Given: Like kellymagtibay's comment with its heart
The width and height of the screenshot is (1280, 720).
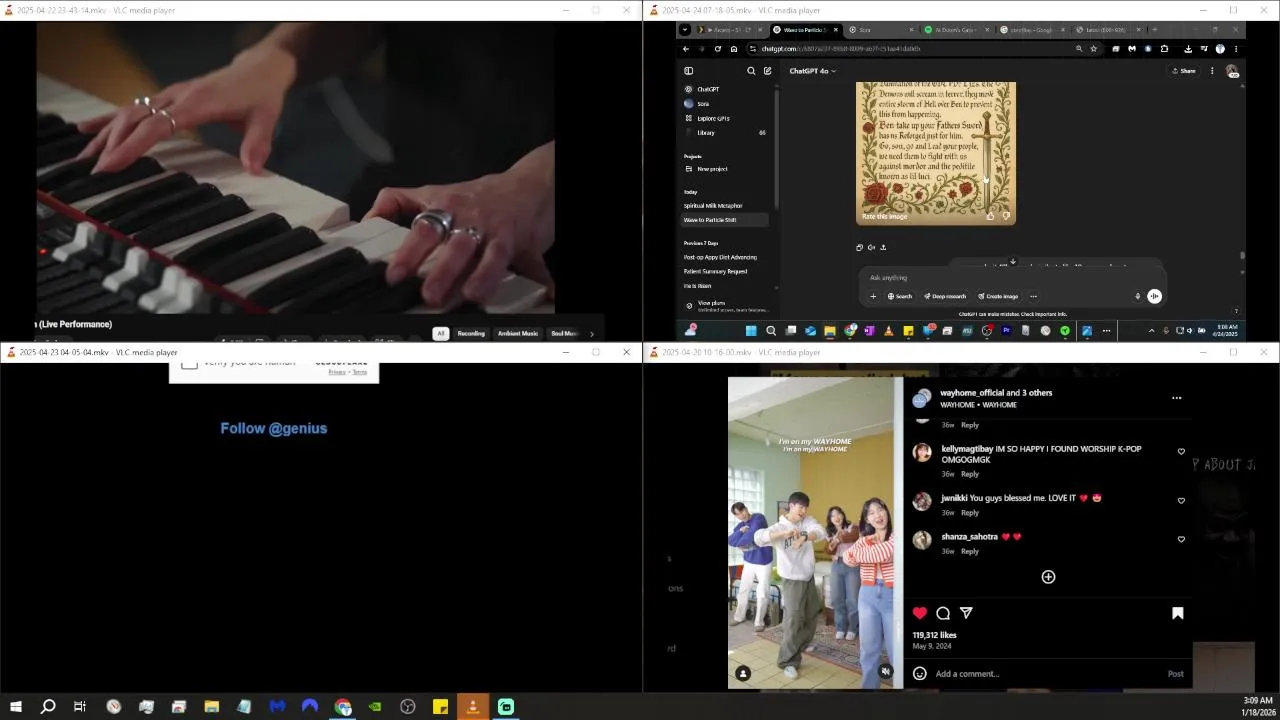Looking at the screenshot, I should click(x=1181, y=452).
